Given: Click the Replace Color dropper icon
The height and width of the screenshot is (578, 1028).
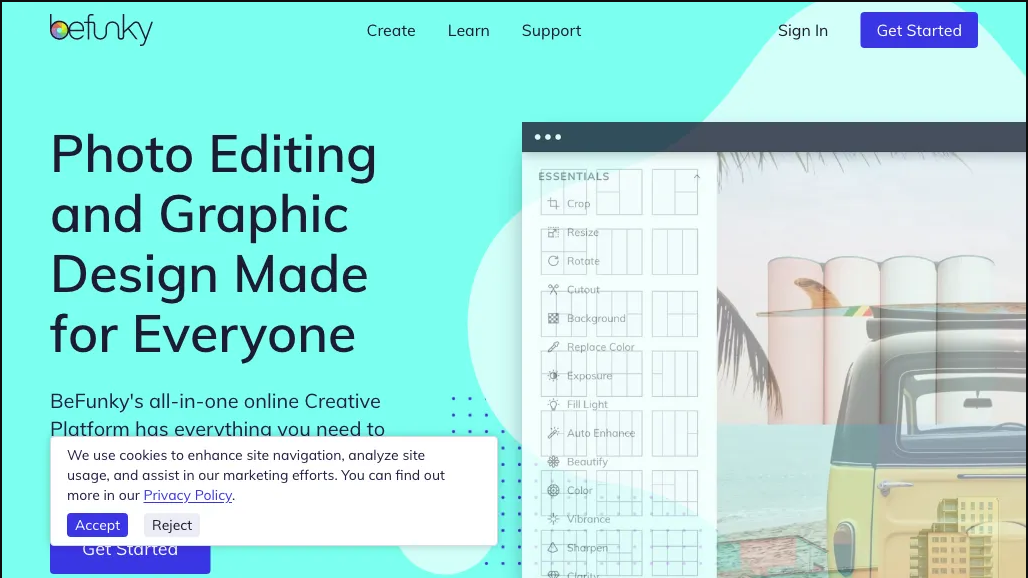Looking at the screenshot, I should tap(553, 347).
